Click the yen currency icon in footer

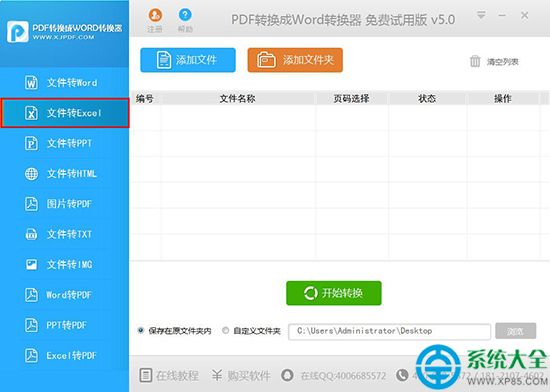tap(217, 375)
